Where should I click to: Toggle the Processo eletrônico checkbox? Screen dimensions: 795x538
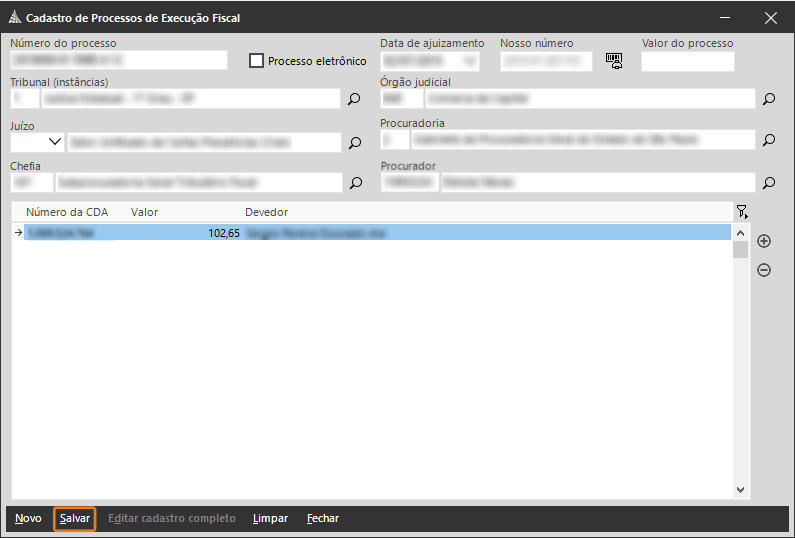(257, 61)
